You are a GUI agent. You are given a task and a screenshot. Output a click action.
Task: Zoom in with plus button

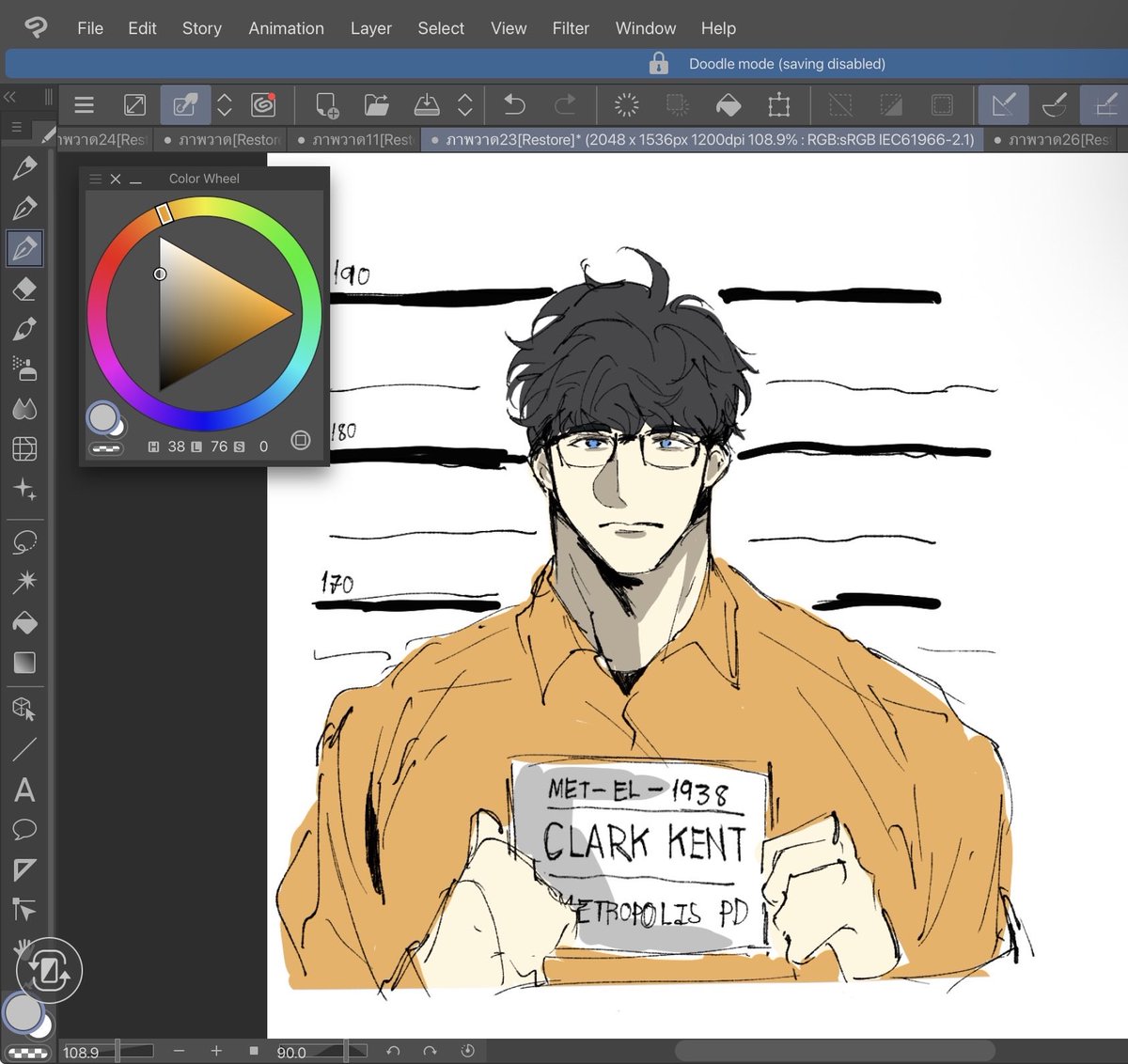click(216, 1051)
